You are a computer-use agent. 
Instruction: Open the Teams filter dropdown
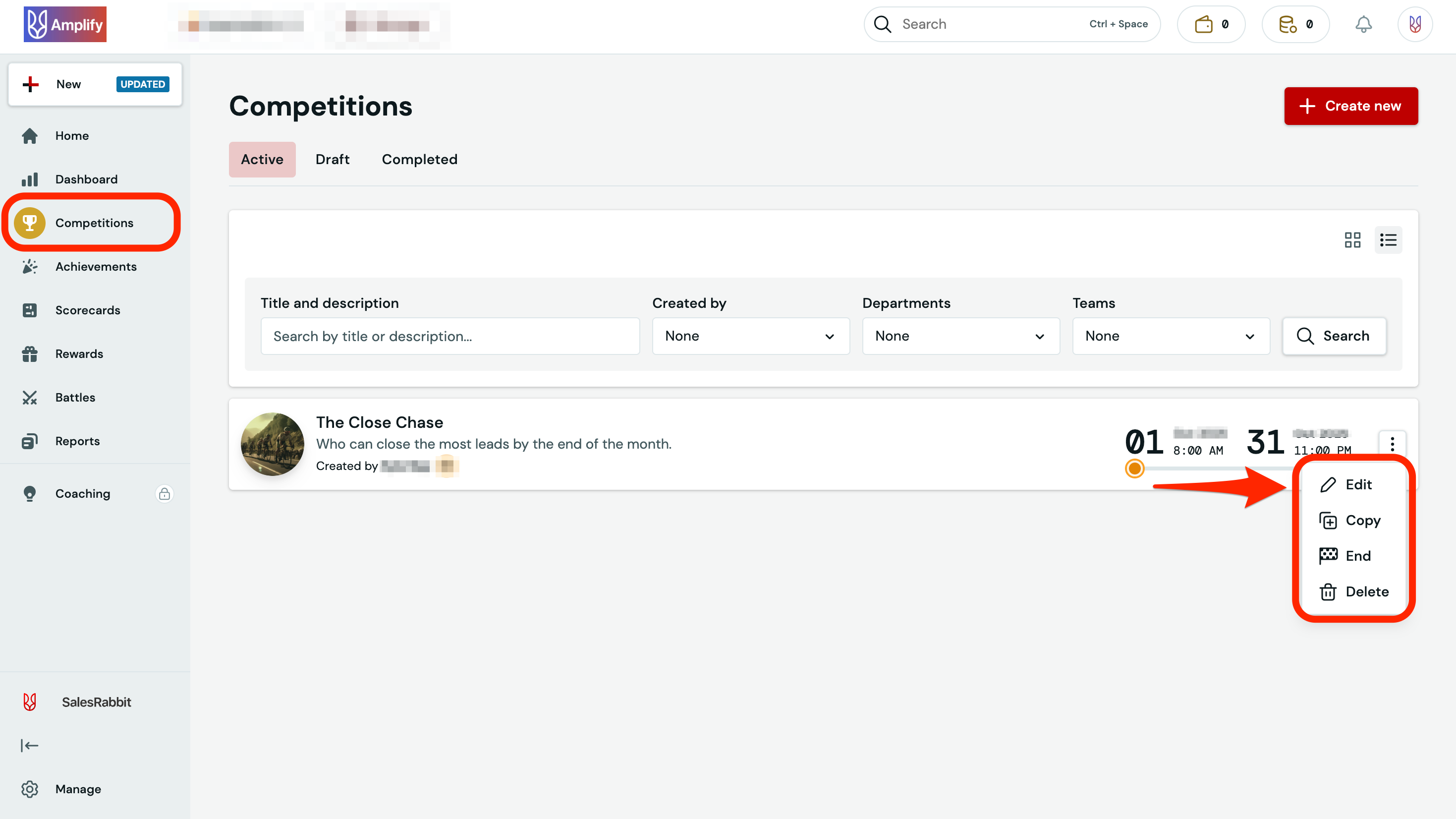tap(1171, 336)
